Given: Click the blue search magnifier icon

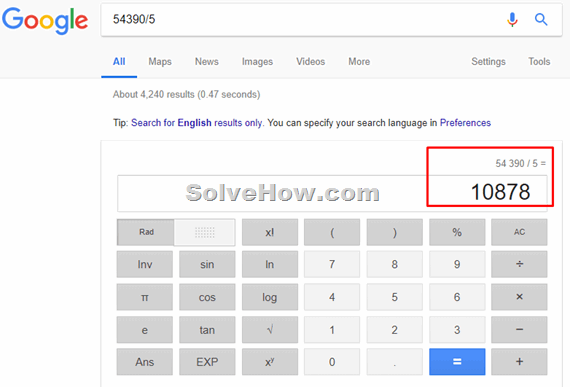Looking at the screenshot, I should coord(541,19).
